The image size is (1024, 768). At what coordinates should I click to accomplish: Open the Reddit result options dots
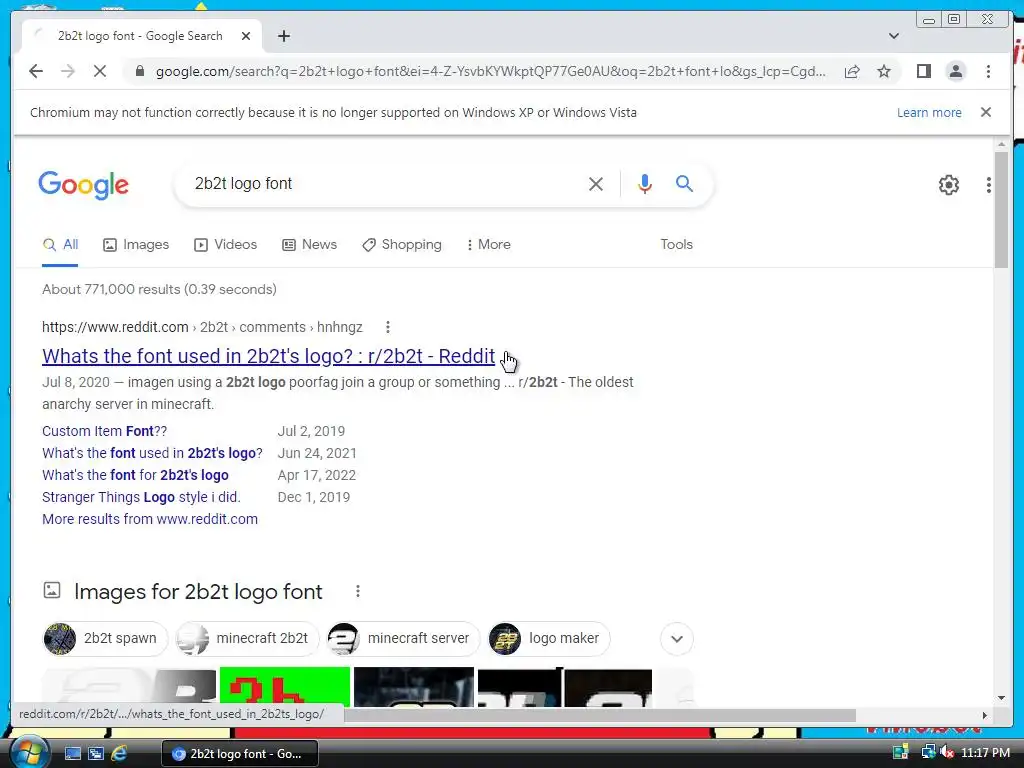pos(388,327)
